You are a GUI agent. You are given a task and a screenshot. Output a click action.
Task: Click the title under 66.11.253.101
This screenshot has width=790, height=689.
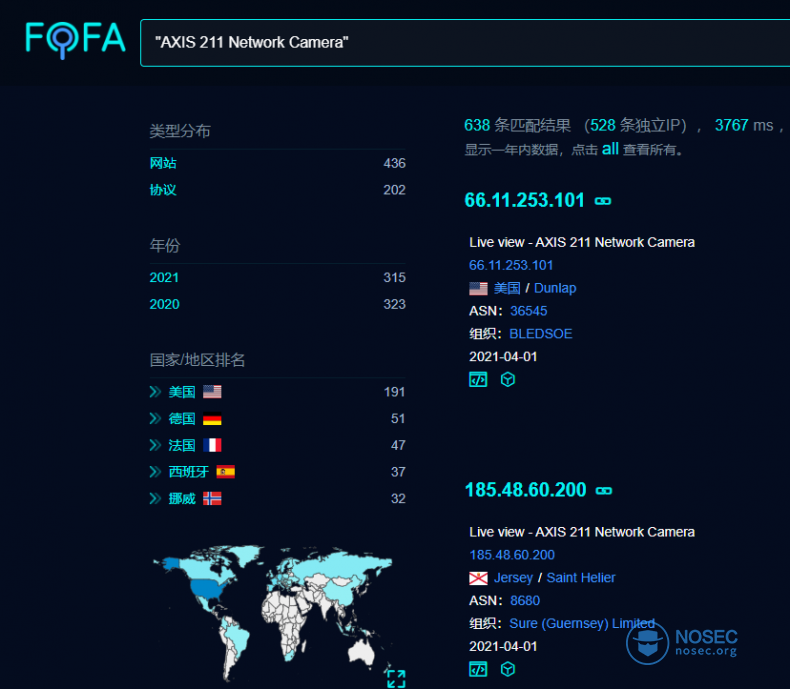click(582, 242)
